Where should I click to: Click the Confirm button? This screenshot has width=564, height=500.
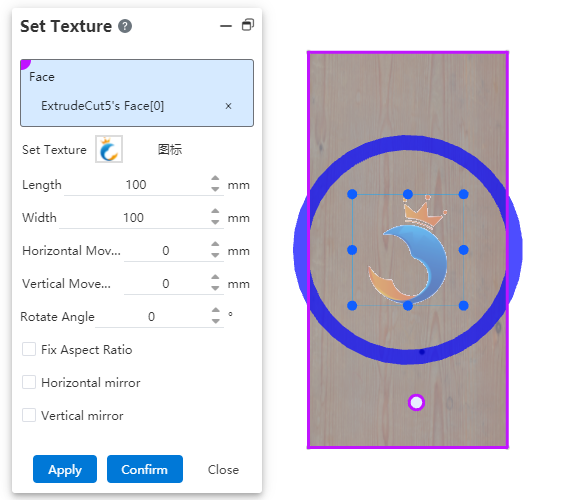point(145,469)
